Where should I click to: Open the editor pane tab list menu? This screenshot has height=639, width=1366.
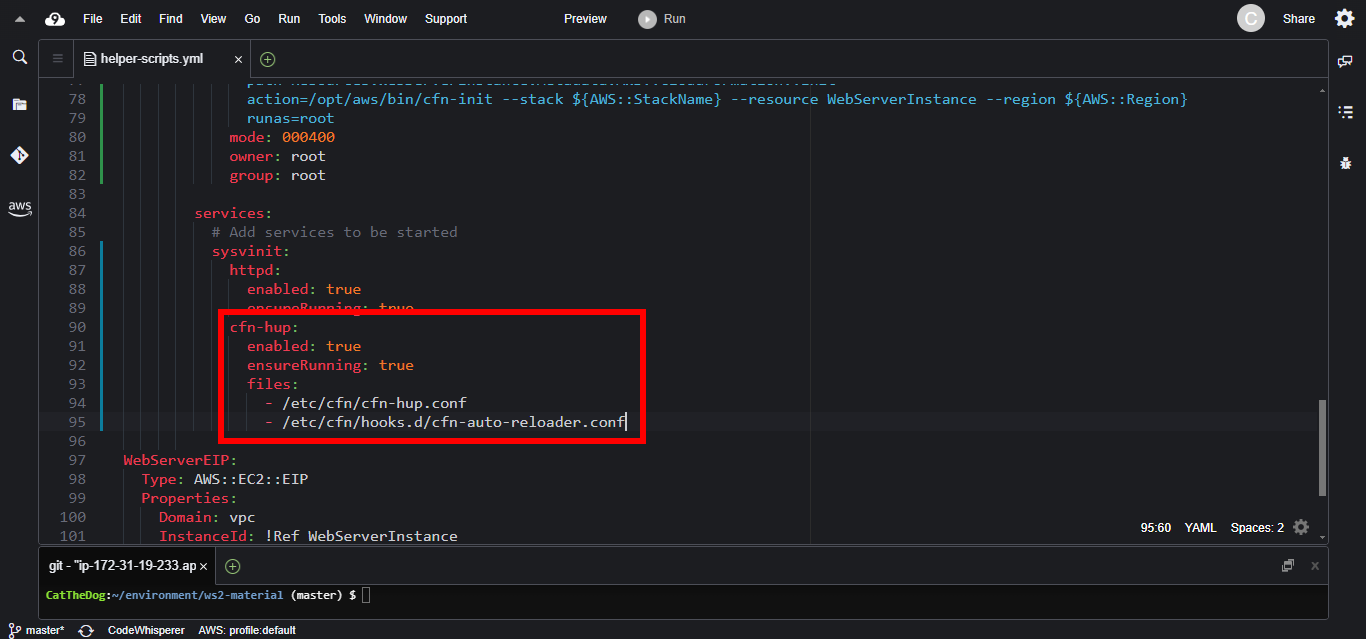[x=57, y=59]
